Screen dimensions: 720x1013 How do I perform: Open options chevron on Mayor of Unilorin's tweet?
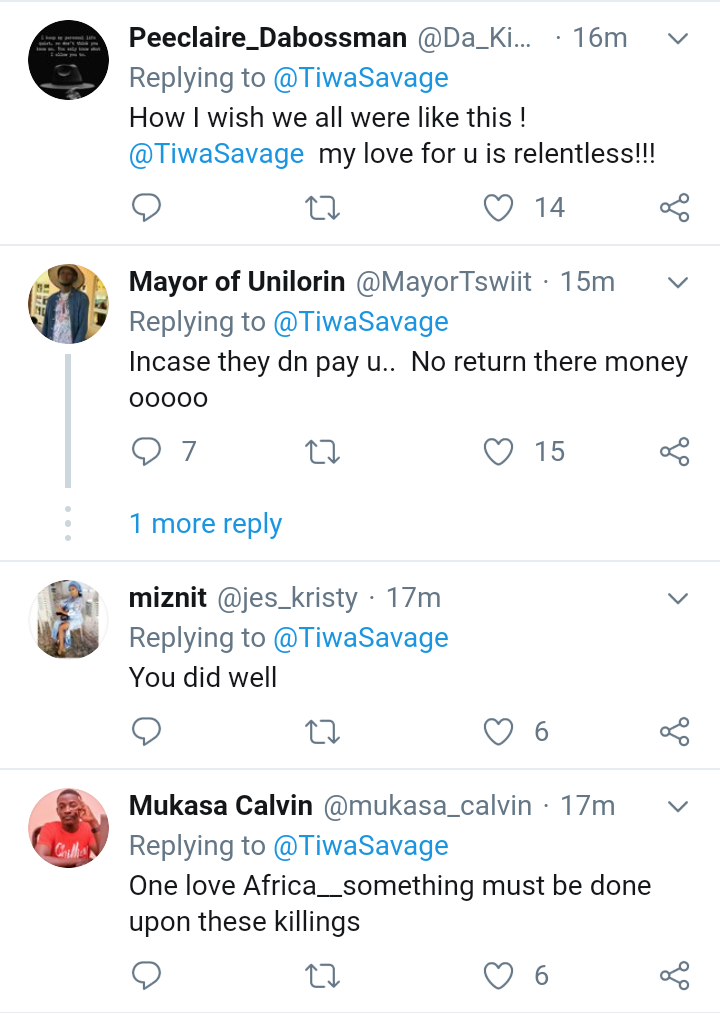(678, 283)
